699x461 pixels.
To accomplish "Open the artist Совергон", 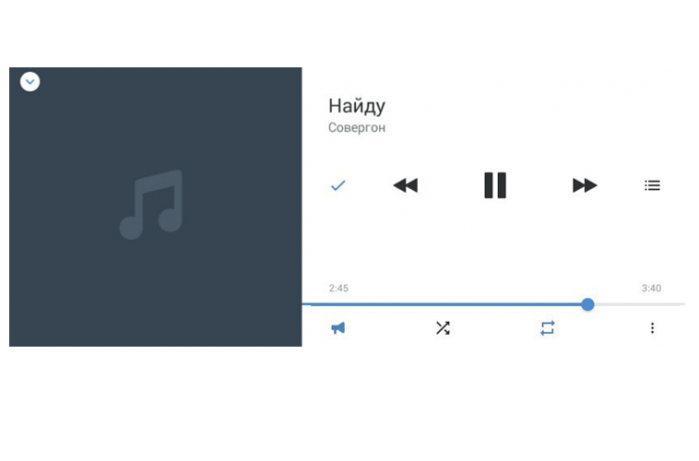I will pos(357,128).
